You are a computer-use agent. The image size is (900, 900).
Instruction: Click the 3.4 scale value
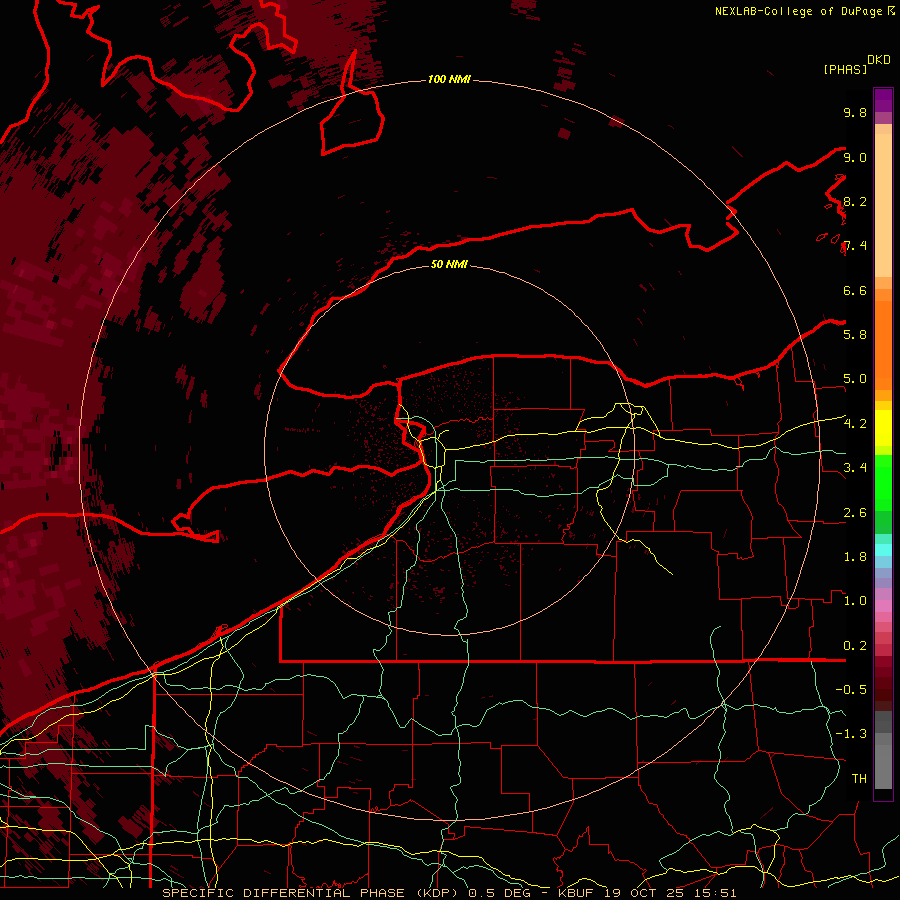tap(855, 468)
